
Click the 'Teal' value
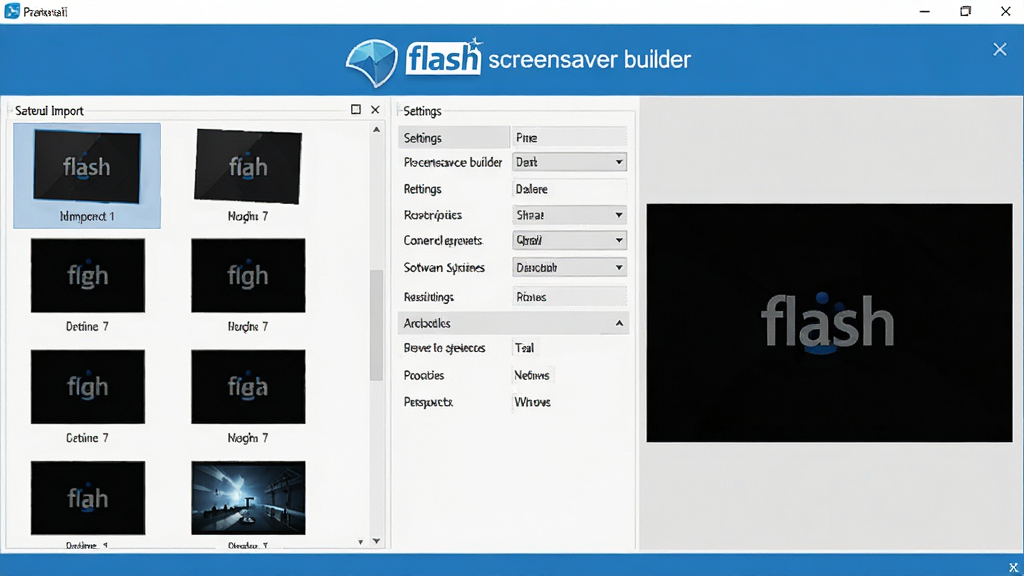(x=524, y=348)
